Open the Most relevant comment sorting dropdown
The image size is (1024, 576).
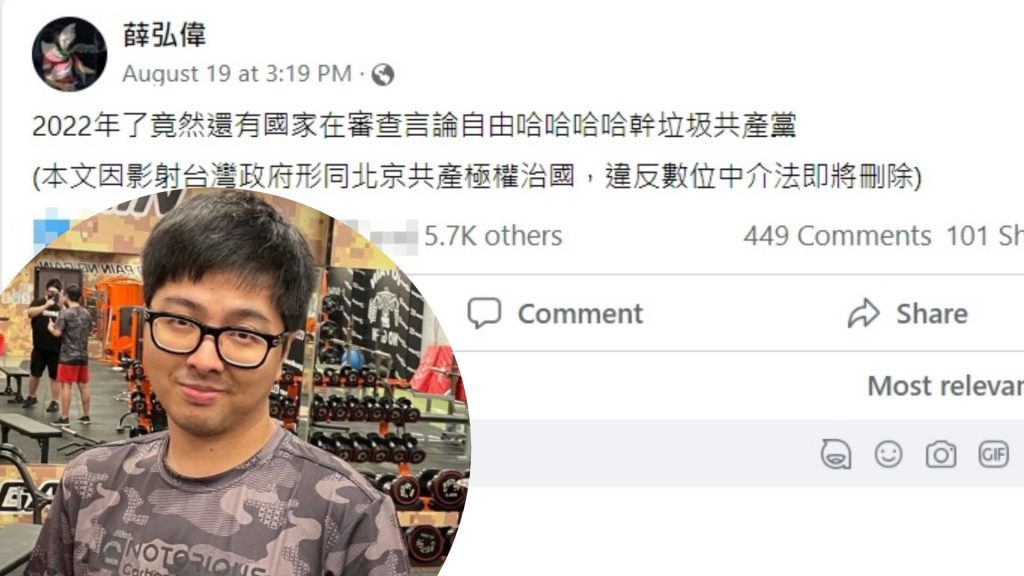[x=945, y=385]
